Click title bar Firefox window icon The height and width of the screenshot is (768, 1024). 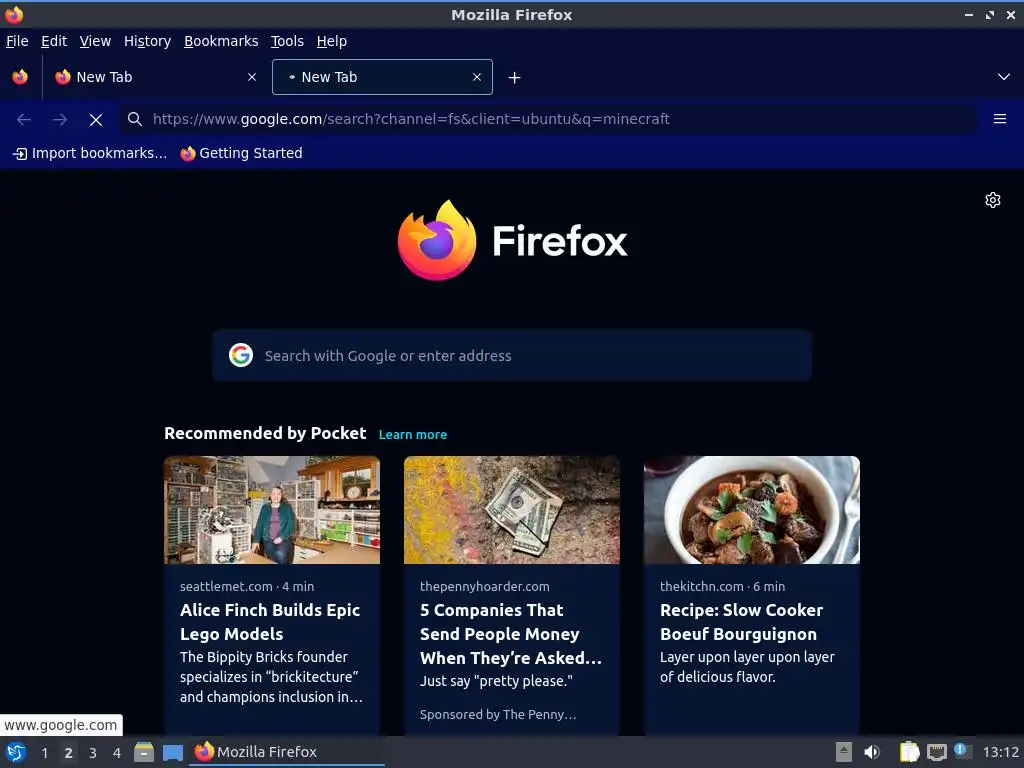click(x=14, y=14)
